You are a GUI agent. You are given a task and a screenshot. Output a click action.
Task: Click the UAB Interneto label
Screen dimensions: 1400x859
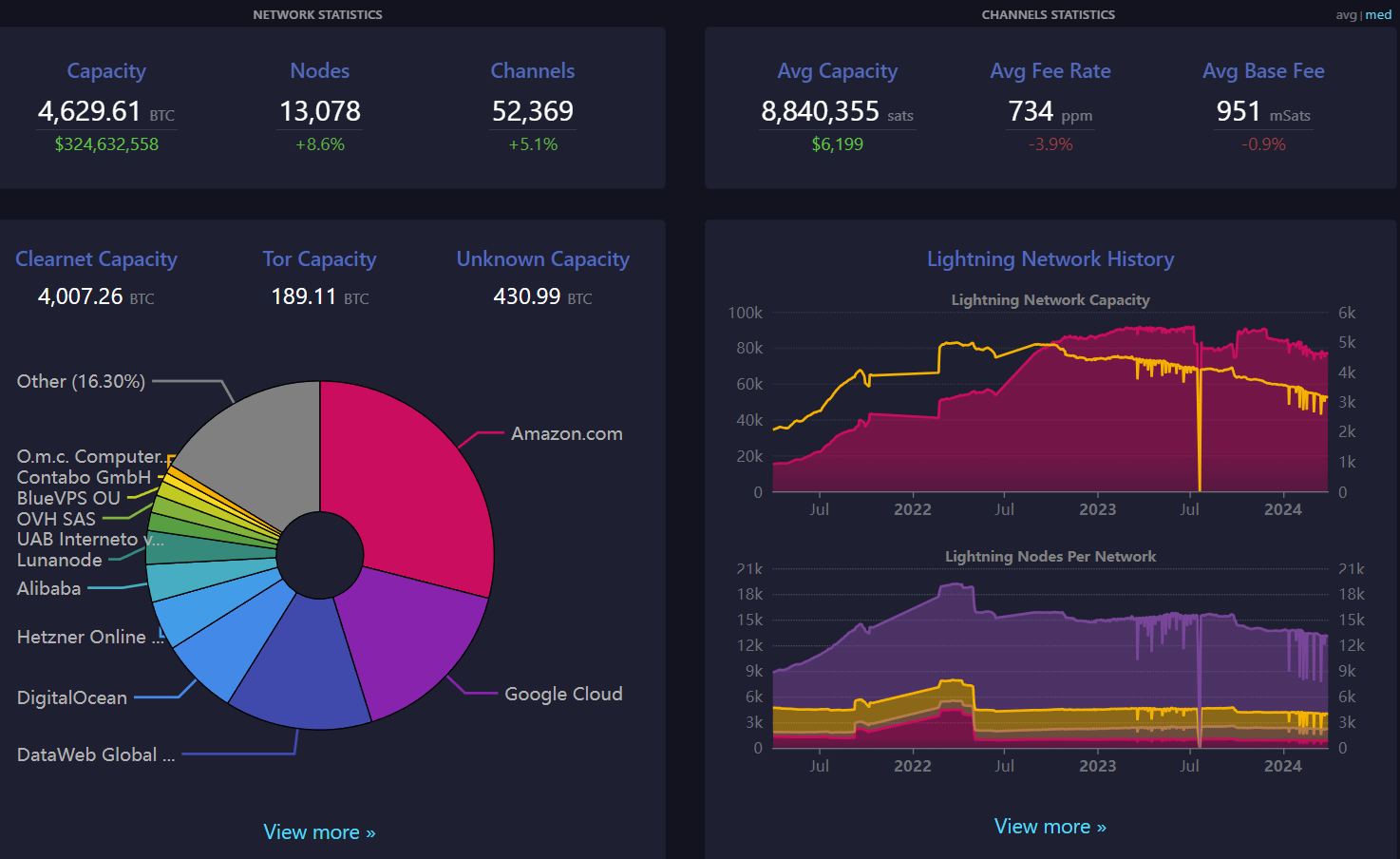(x=90, y=539)
